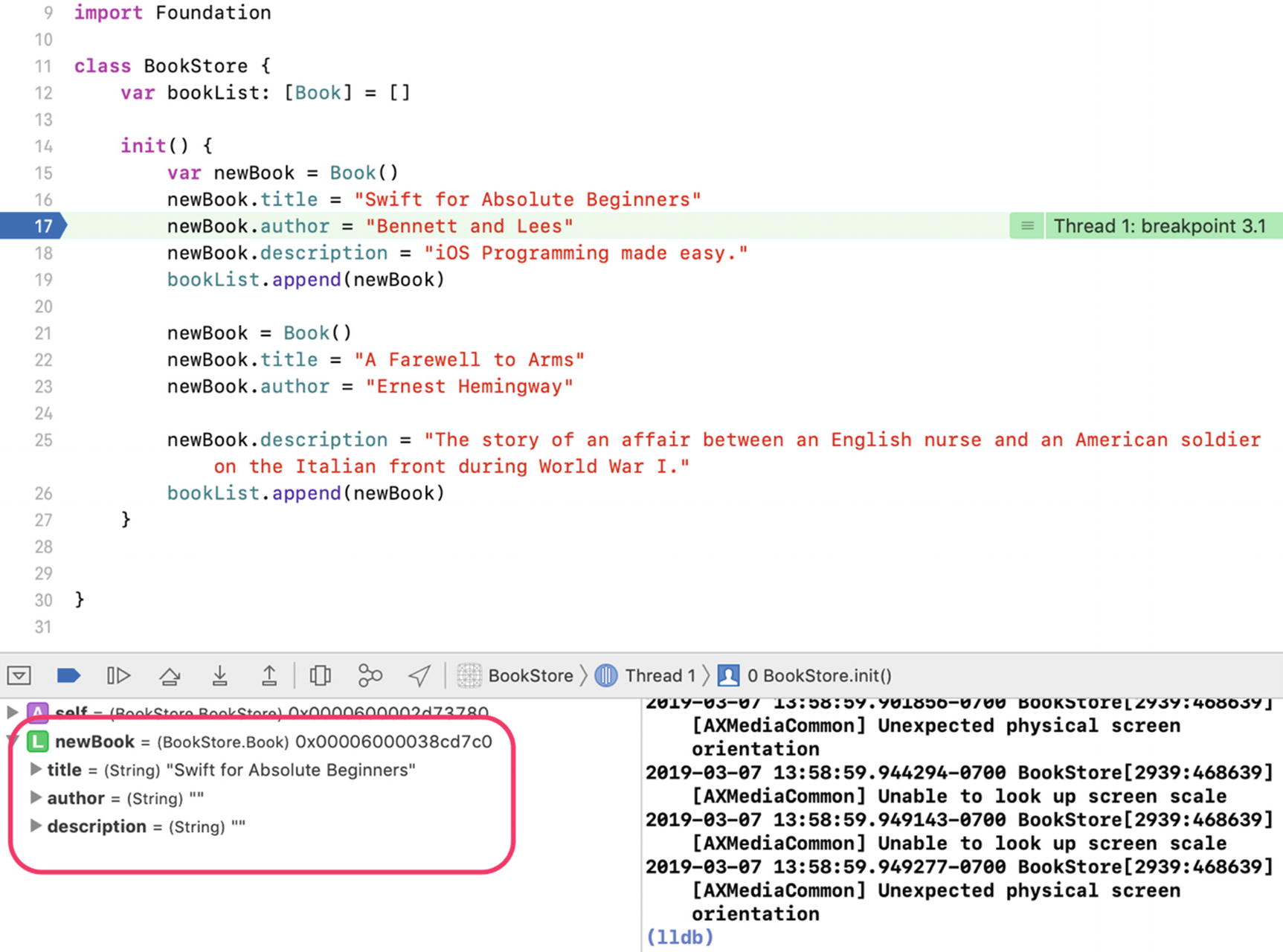1283x952 pixels.
Task: Click the class BookStore declaration text
Action: [x=173, y=66]
